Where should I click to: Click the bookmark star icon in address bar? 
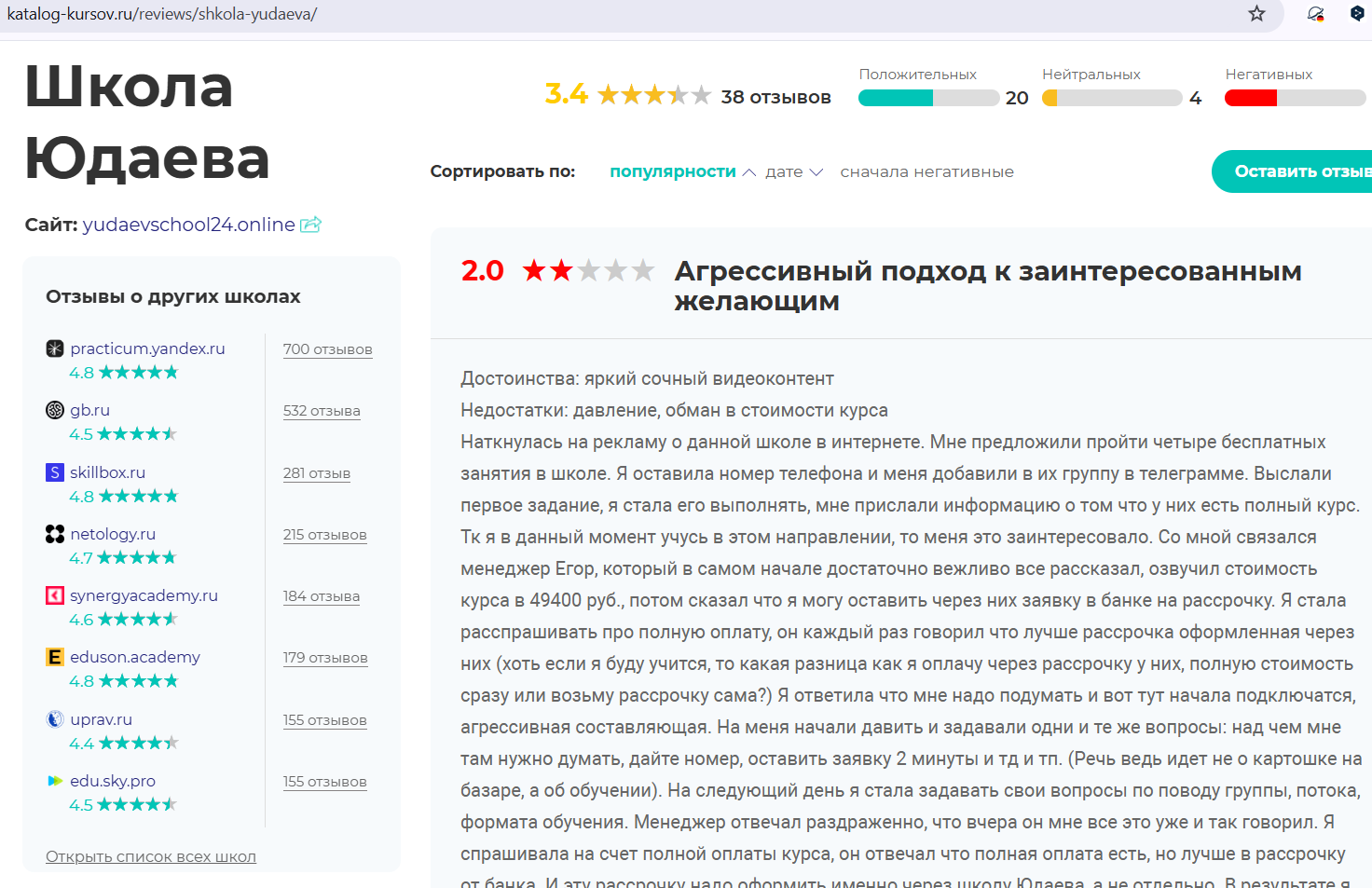click(x=1256, y=14)
